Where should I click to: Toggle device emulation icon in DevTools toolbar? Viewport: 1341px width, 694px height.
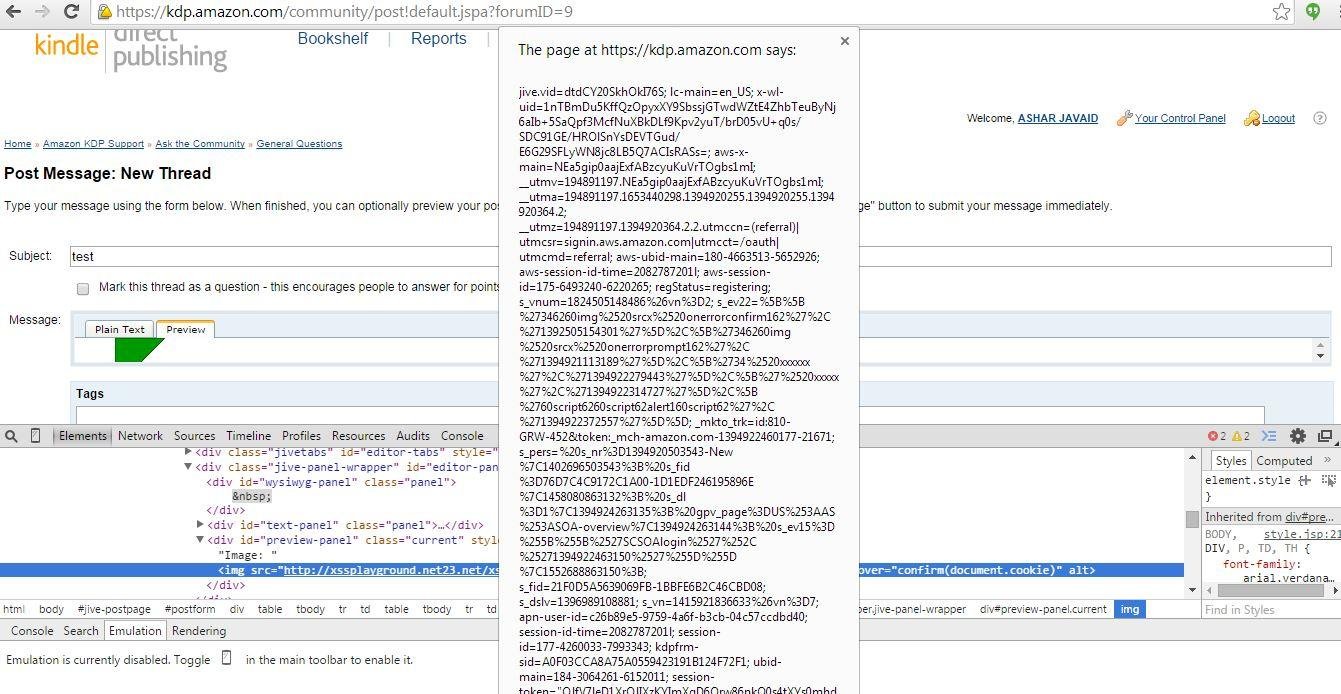(x=35, y=436)
